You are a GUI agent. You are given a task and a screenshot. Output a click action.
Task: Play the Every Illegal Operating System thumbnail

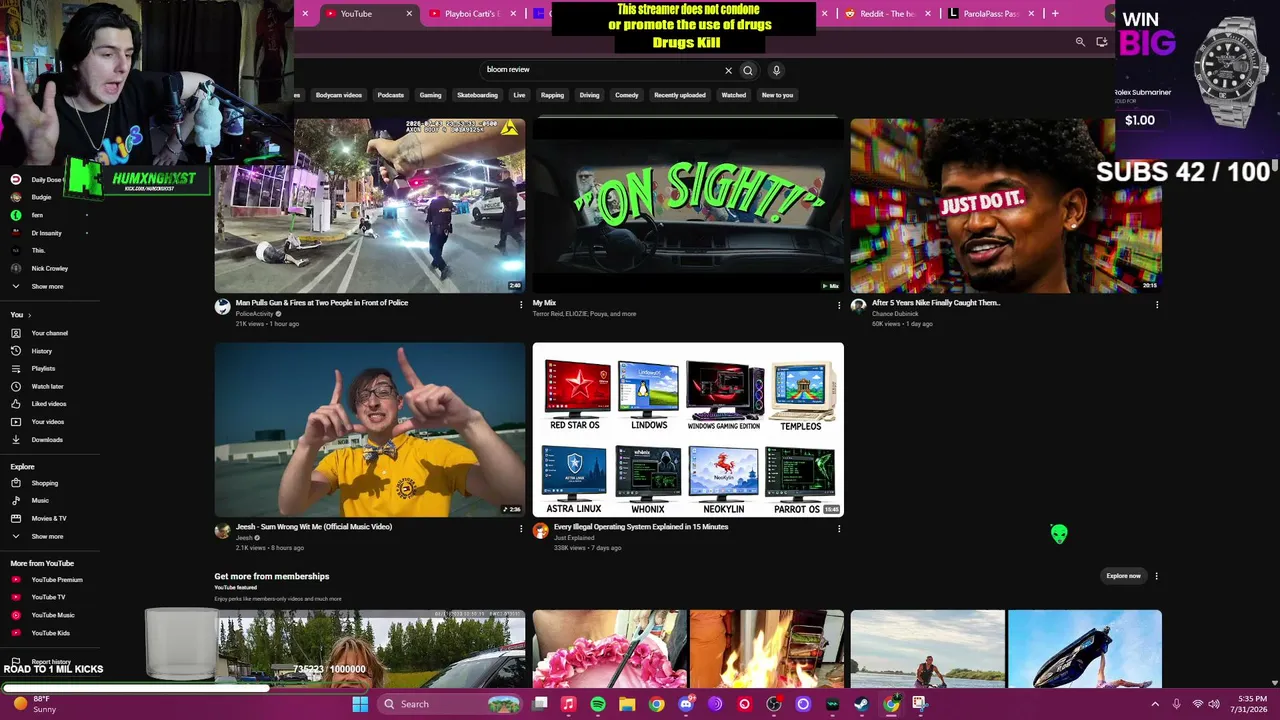[x=688, y=430]
